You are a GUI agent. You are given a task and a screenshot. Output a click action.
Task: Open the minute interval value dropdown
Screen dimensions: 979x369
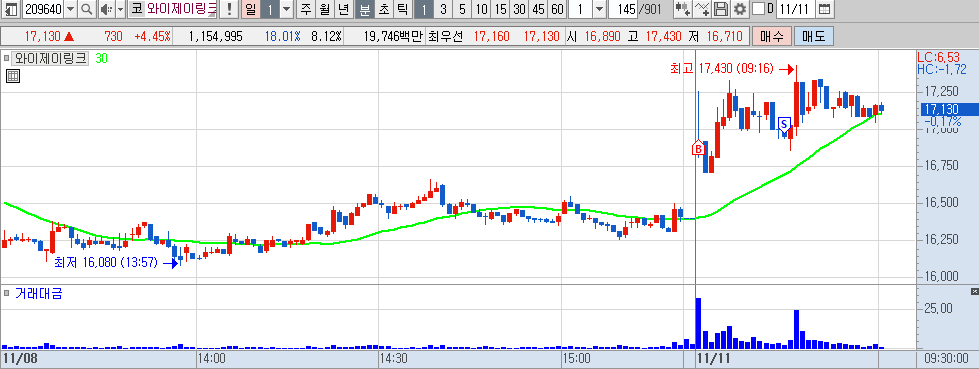tap(598, 9)
